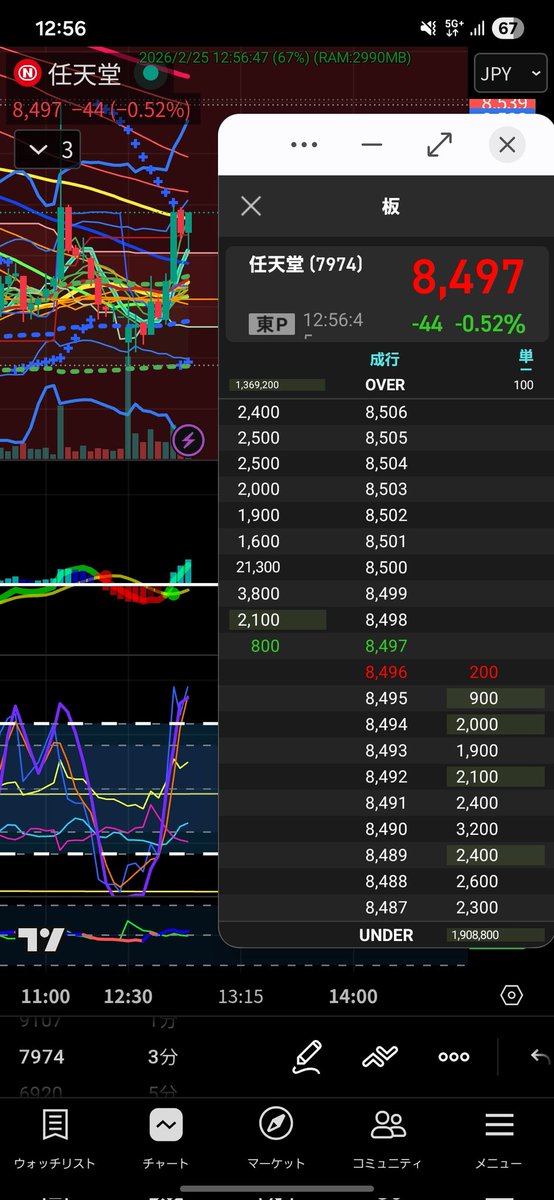Viewport: 554px width, 1200px height.
Task: Tap the 14:00 time axis label
Action: point(354,996)
